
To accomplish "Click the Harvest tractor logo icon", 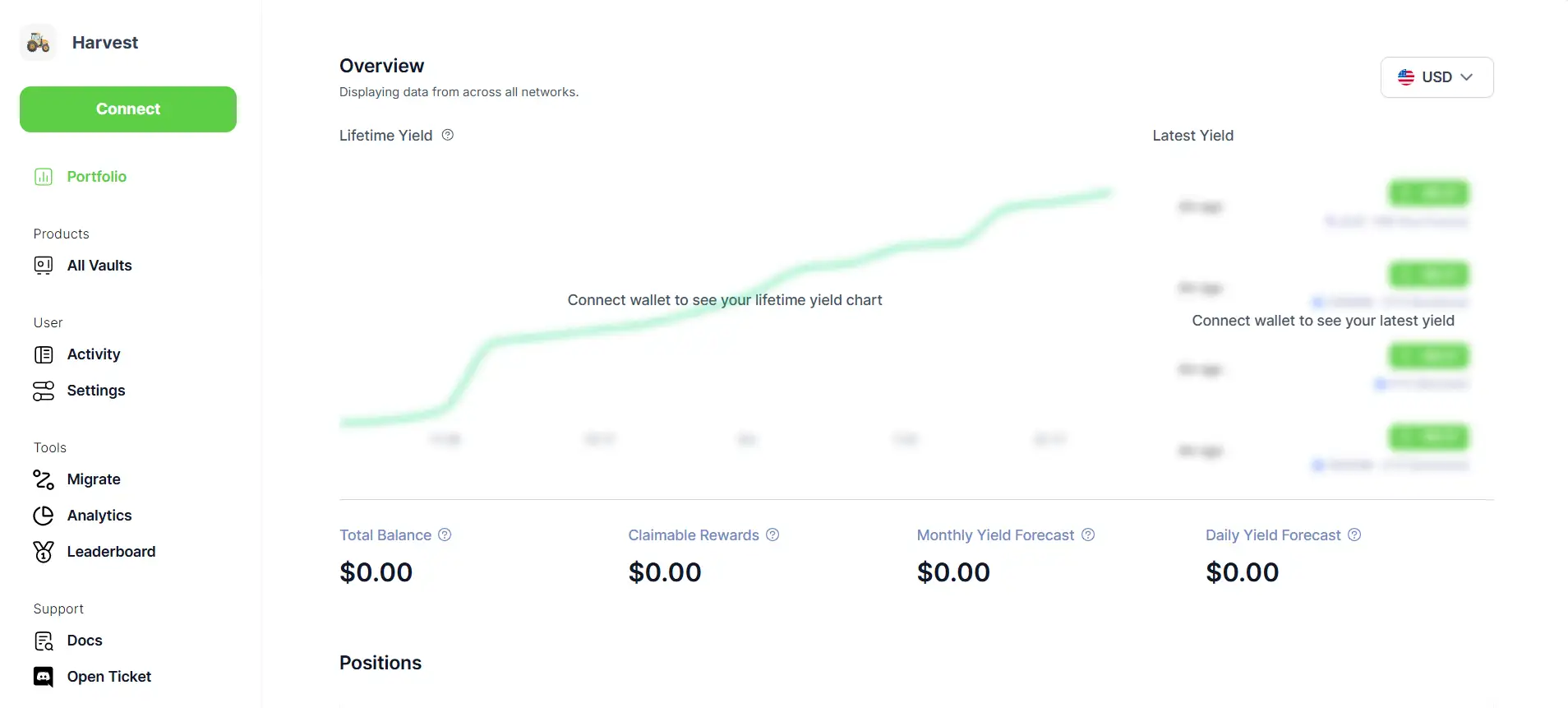I will point(38,42).
